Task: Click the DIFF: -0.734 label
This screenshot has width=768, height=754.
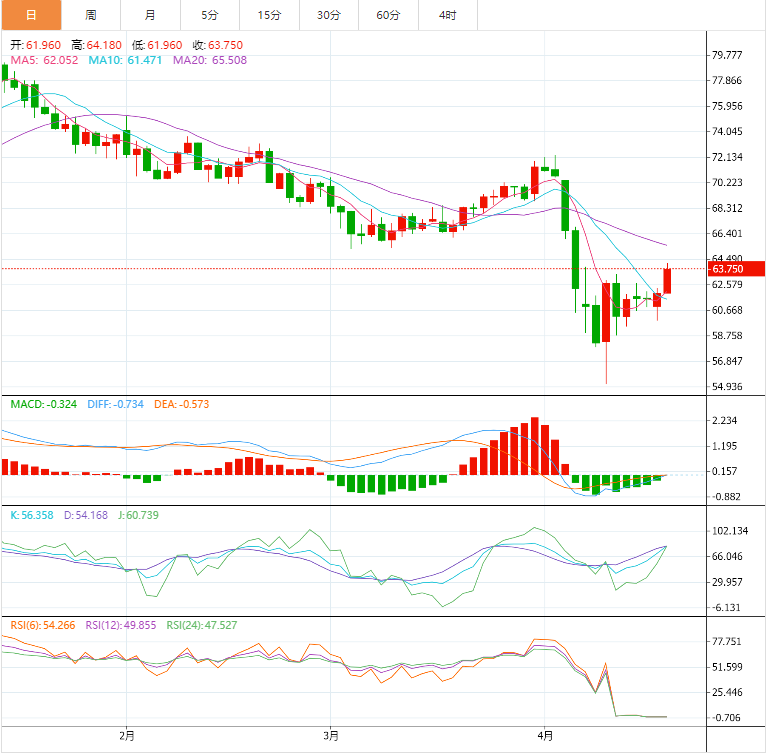Action: coord(116,404)
